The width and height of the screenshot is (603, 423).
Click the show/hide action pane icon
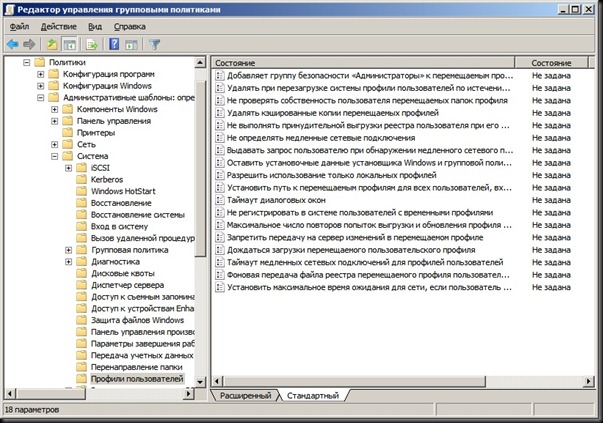pyautogui.click(x=132, y=44)
